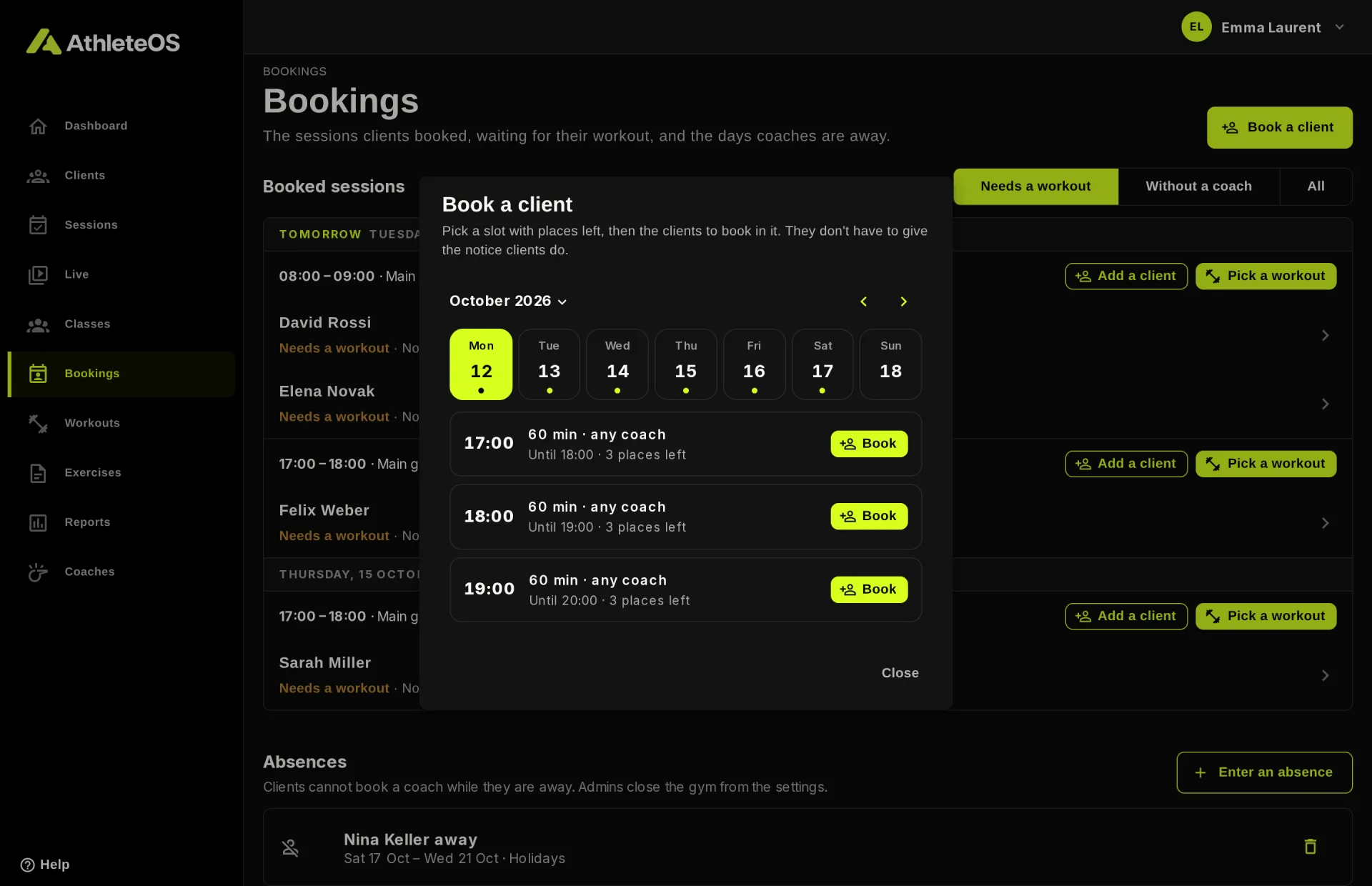Screen dimensions: 1372x886
Task: Click the absent-person icon beside Nina Keller
Action: (290, 847)
